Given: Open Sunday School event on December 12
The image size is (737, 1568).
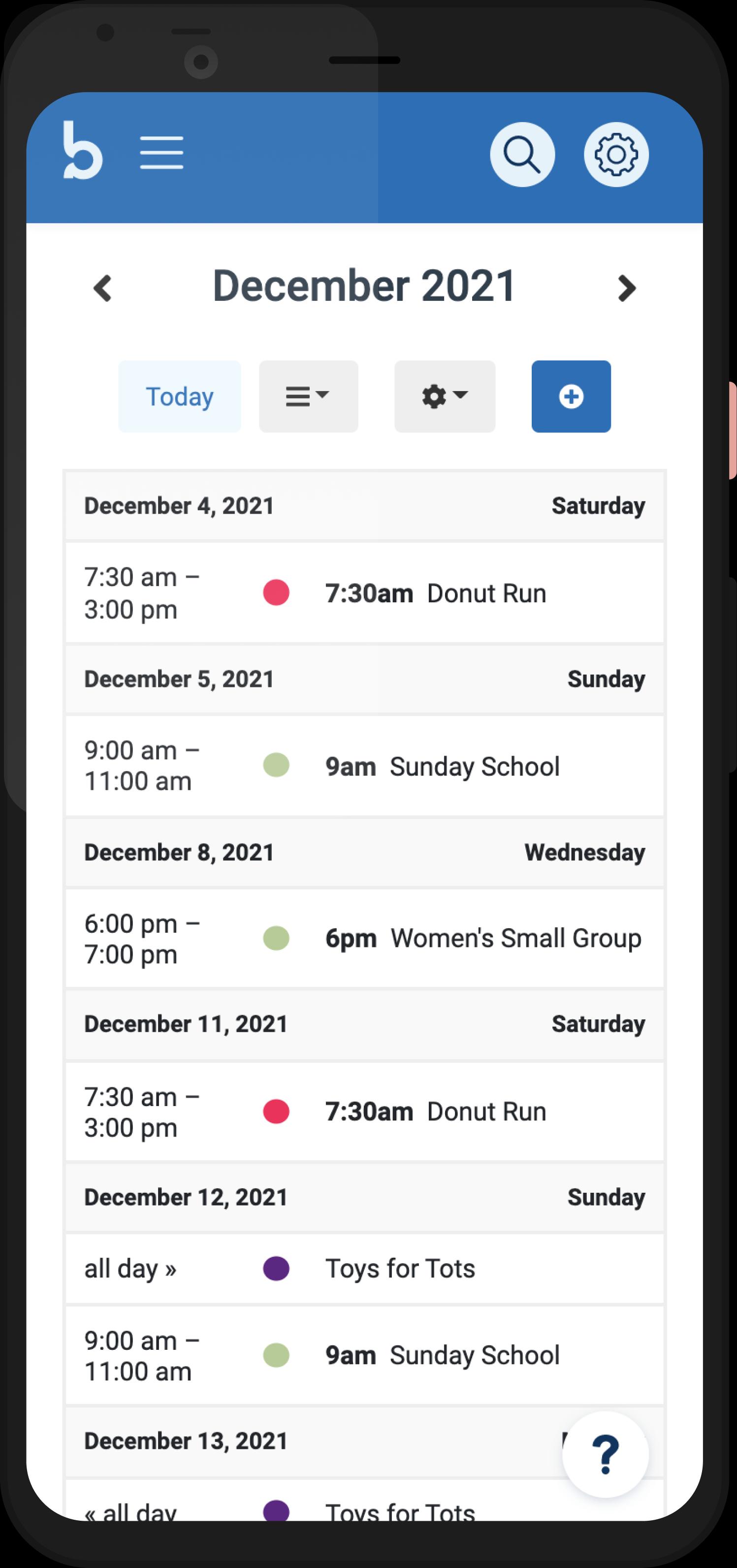Looking at the screenshot, I should pyautogui.click(x=474, y=1356).
